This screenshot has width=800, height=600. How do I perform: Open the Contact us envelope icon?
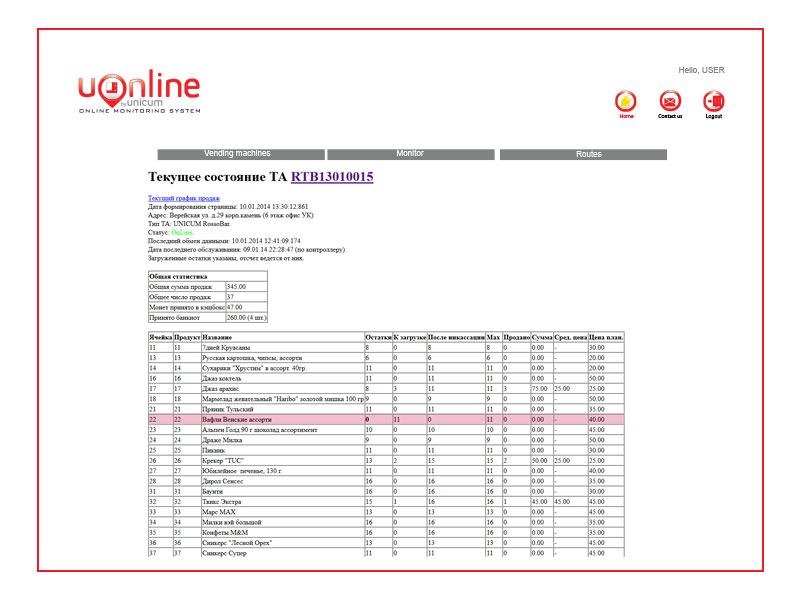(x=670, y=101)
